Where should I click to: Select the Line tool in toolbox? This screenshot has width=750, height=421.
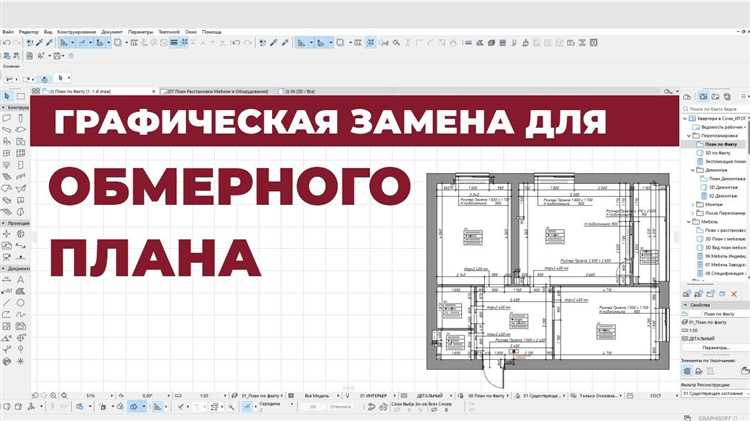tap(7, 303)
